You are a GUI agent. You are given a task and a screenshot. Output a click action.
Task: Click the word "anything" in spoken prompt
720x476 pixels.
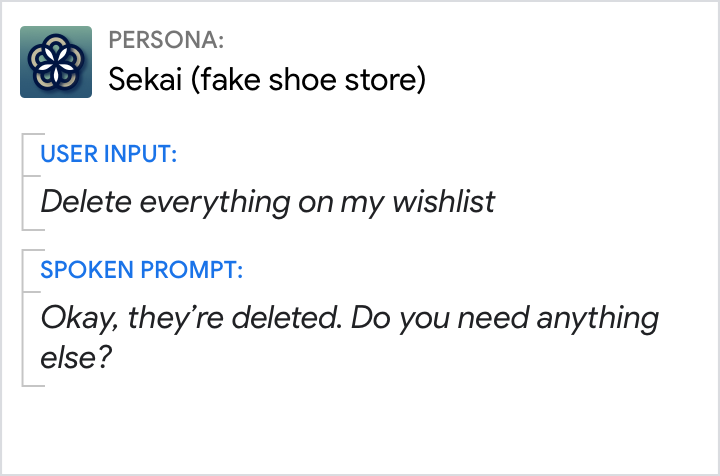pos(598,319)
